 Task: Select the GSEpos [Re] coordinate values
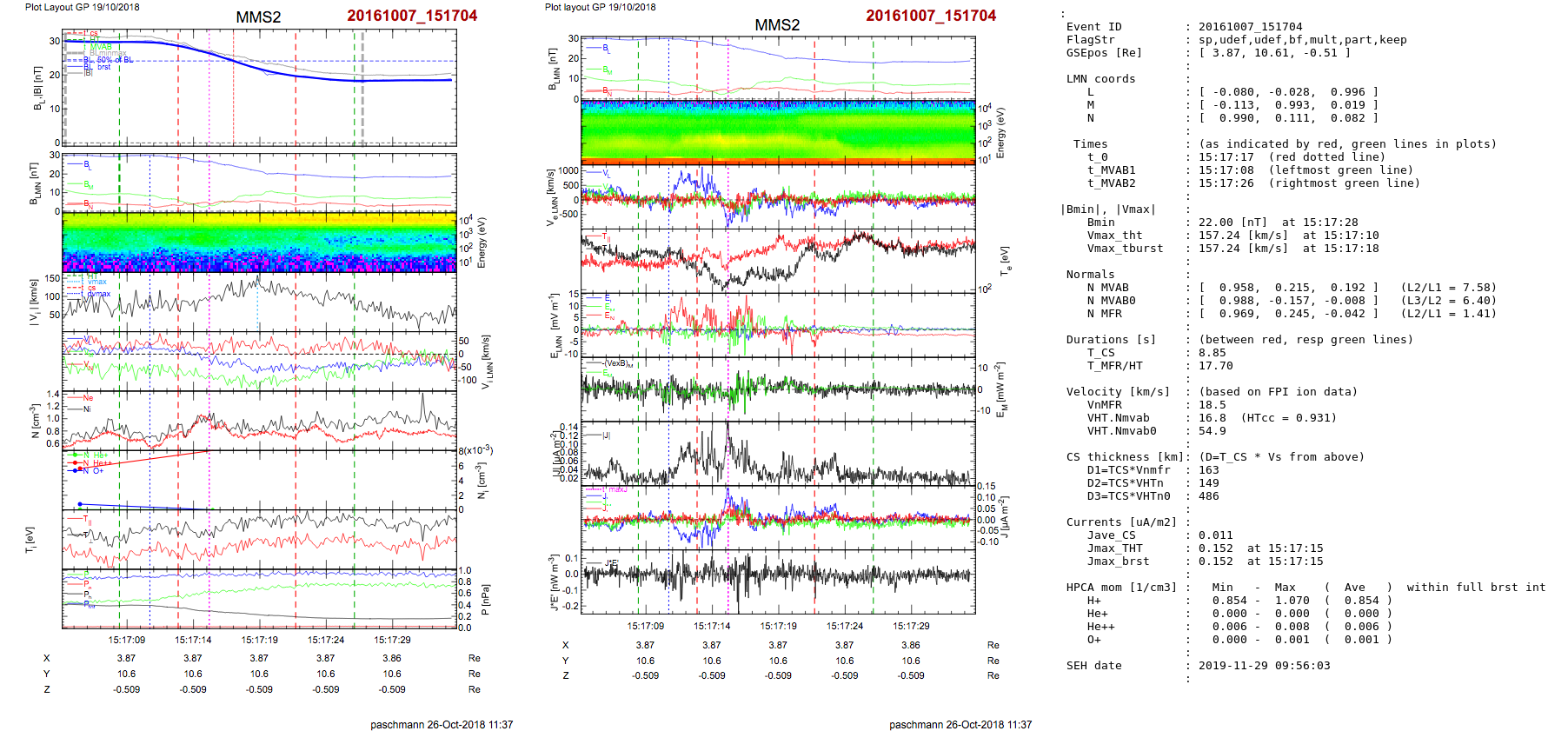pyautogui.click(x=1274, y=53)
